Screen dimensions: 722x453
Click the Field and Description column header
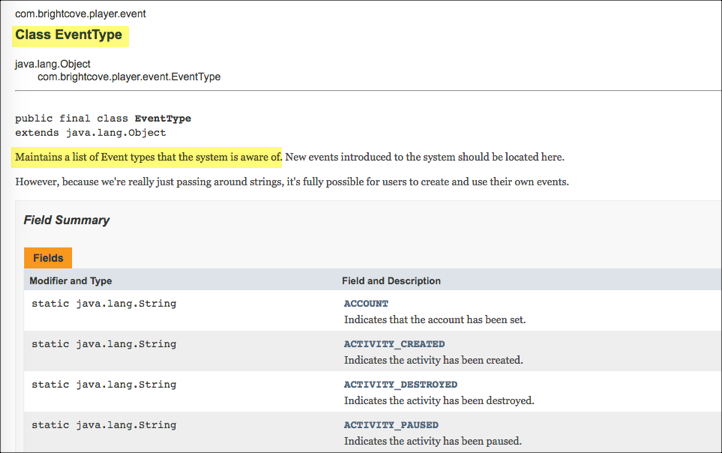pyautogui.click(x=391, y=281)
